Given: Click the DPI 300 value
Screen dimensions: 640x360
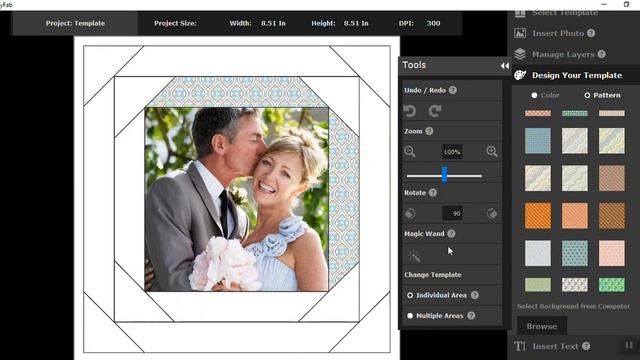Looking at the screenshot, I should [x=433, y=23].
